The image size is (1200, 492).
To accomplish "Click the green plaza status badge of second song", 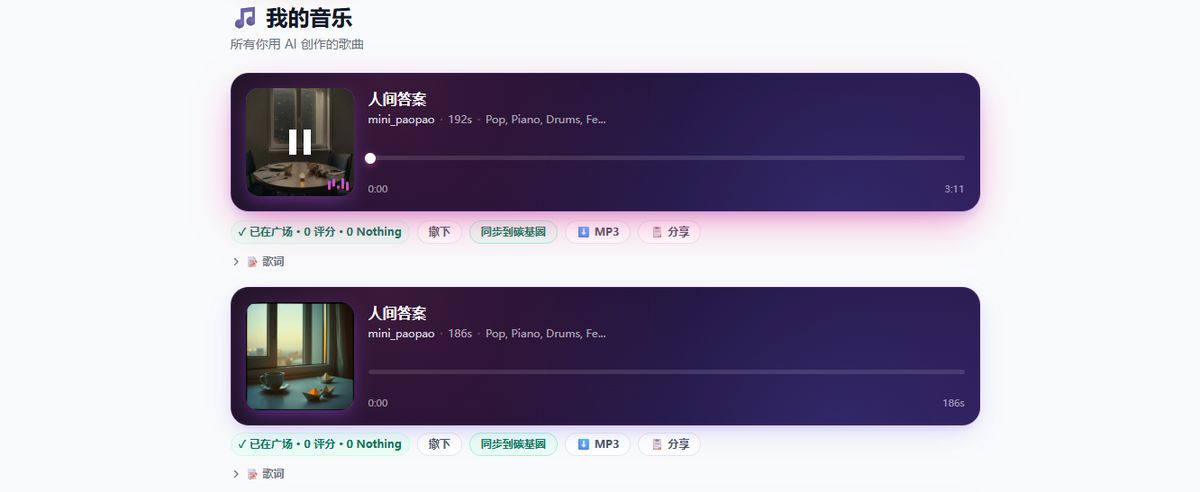I will 320,444.
